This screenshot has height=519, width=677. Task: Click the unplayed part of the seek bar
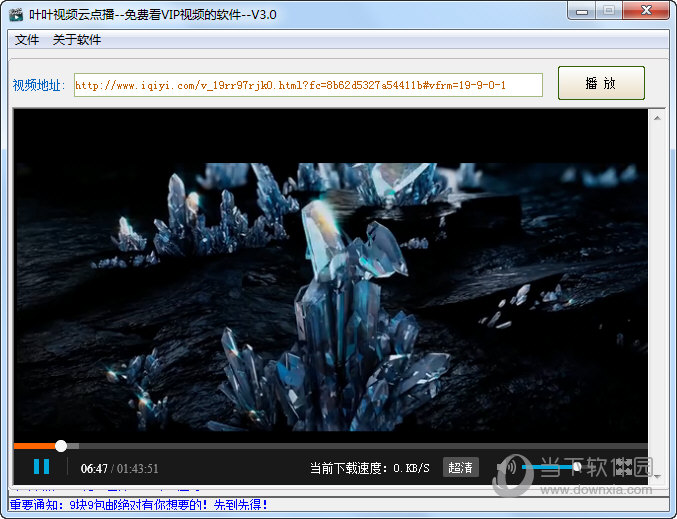coord(363,446)
